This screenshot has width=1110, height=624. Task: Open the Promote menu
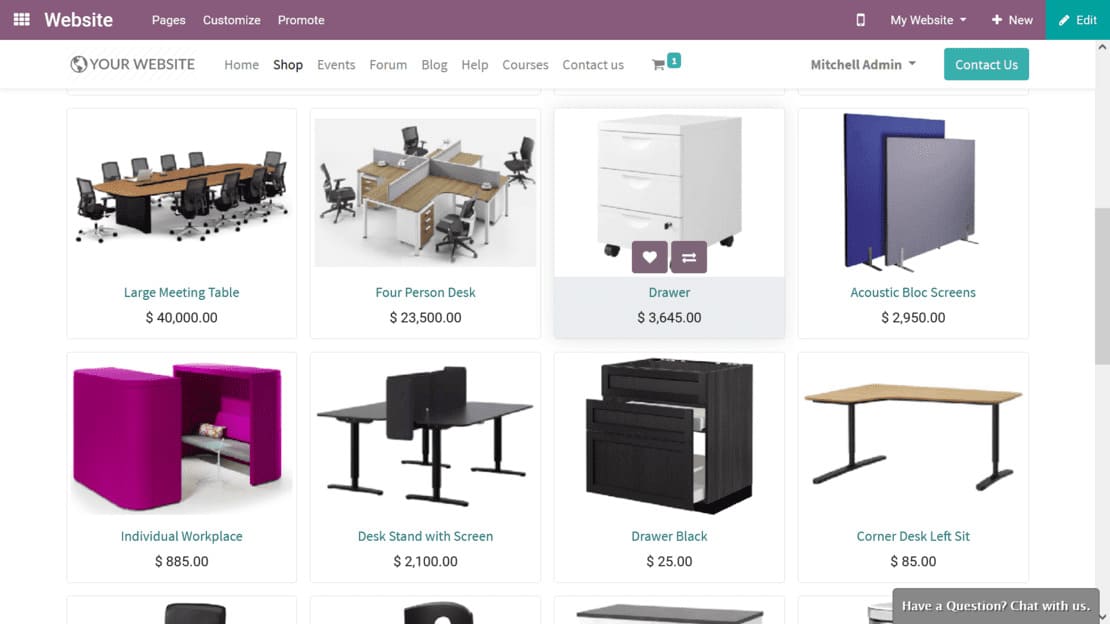click(301, 20)
